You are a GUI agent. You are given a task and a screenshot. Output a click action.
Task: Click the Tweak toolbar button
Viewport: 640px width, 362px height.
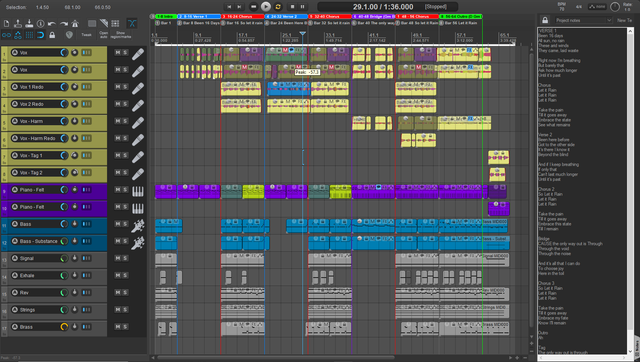tap(87, 35)
